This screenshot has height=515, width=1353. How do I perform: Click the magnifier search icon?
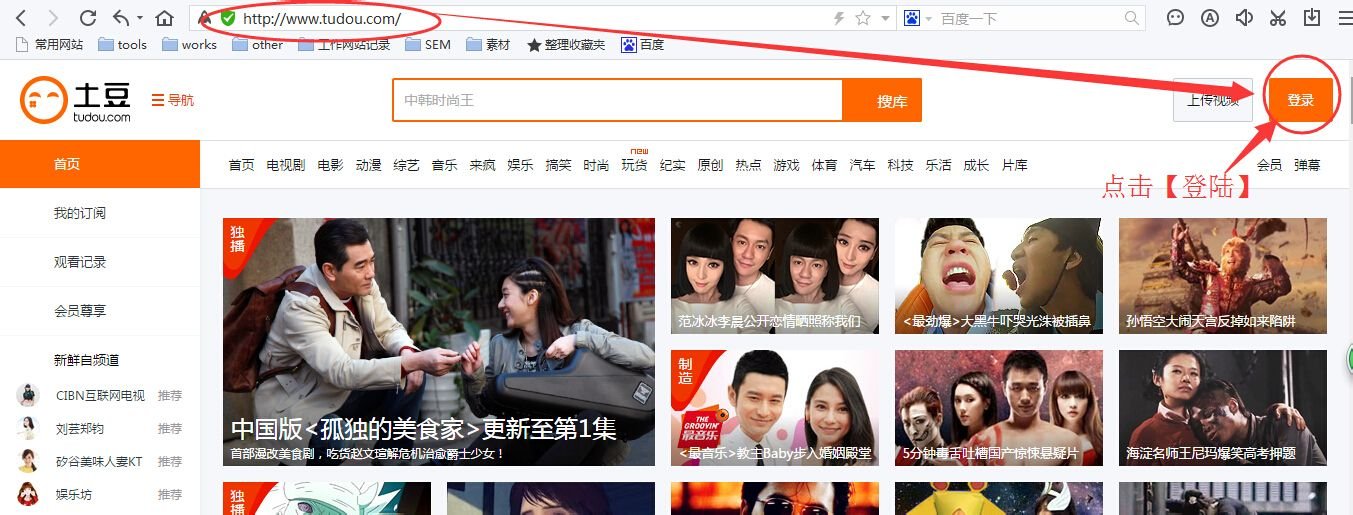1132,18
